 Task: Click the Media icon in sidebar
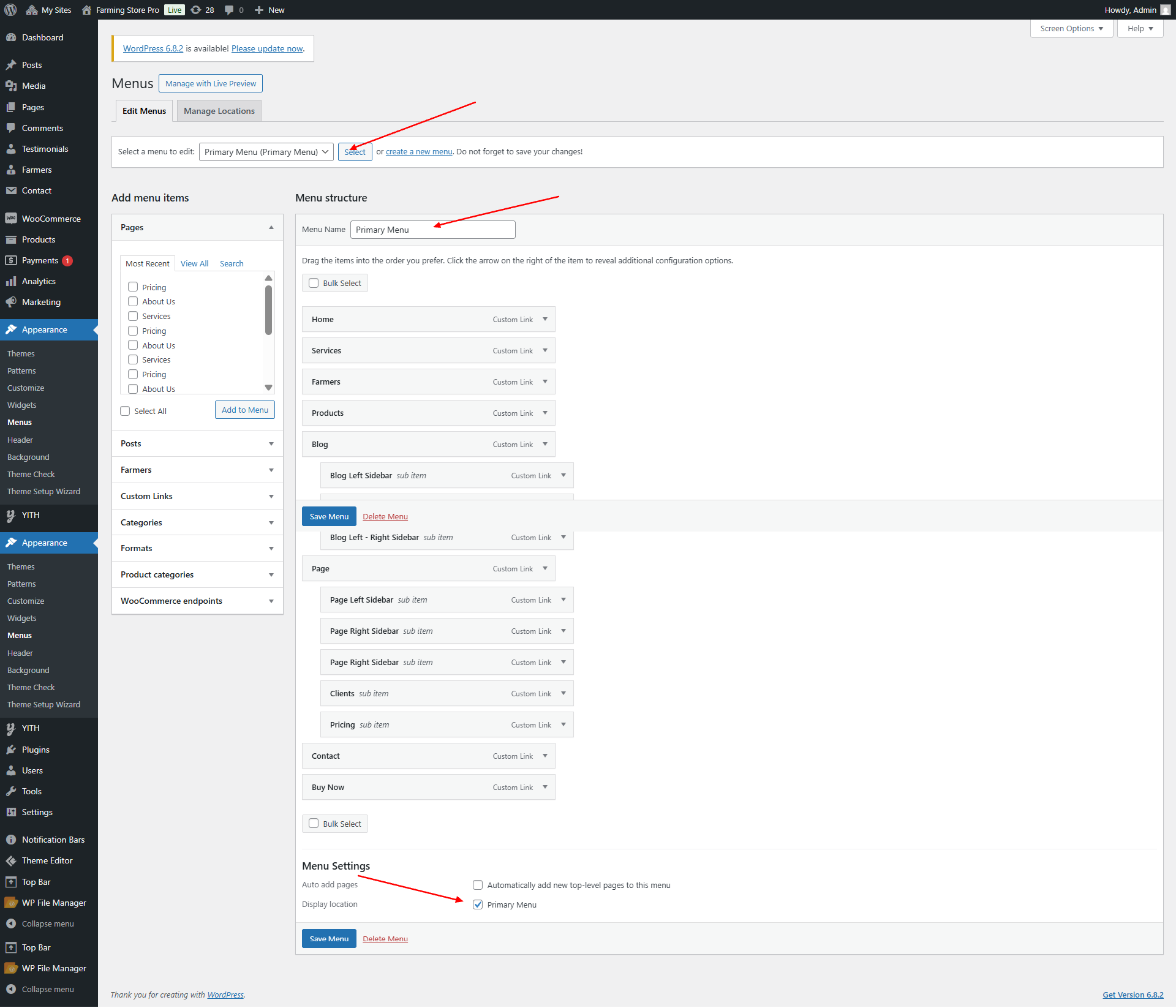click(11, 86)
